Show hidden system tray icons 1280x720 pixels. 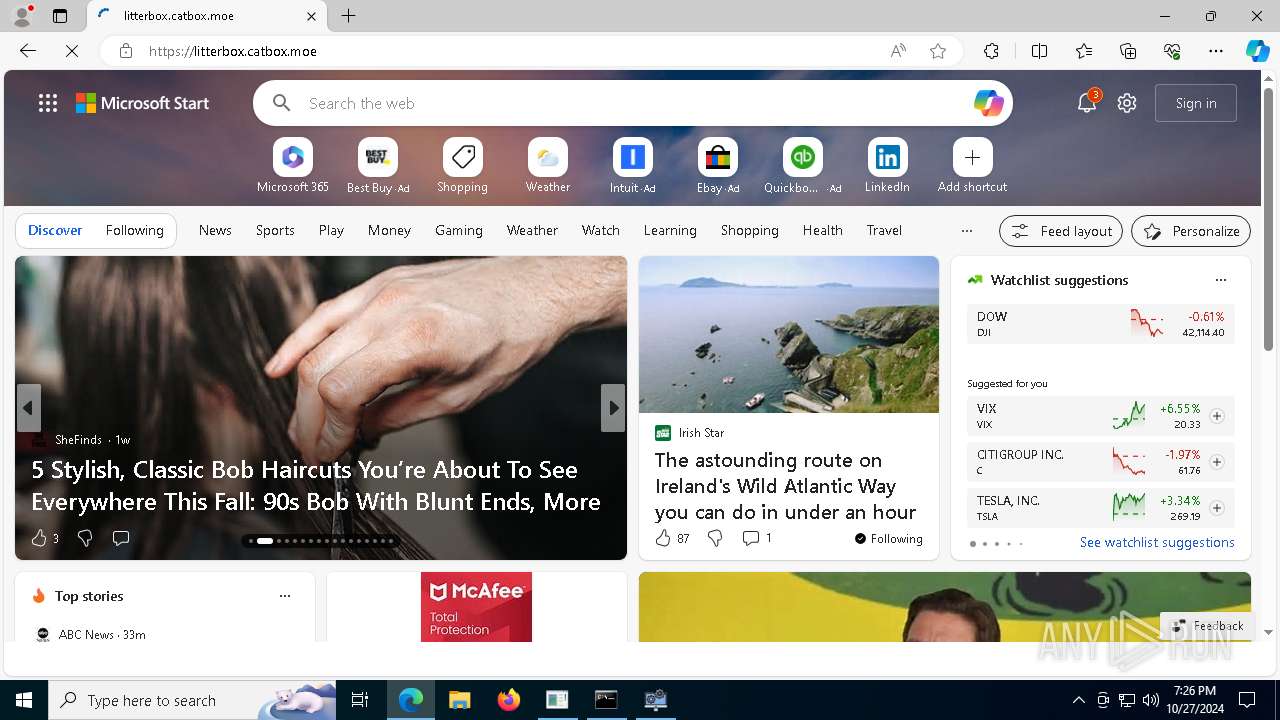pyautogui.click(x=1078, y=700)
